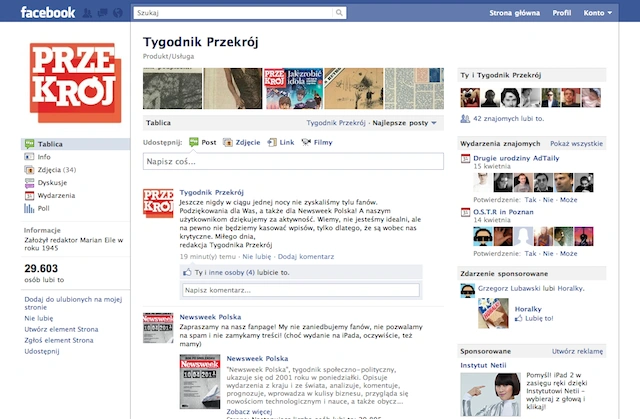Click the sidebar 'Nie lubię' link
Viewport: 640px width, 419px height.
pos(39,318)
